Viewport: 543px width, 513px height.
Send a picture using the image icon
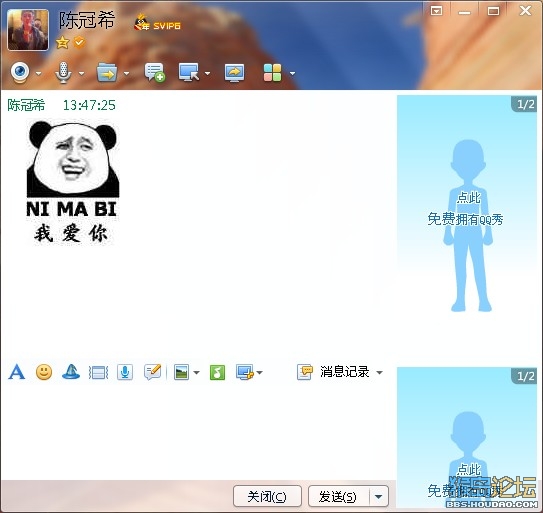[181, 372]
